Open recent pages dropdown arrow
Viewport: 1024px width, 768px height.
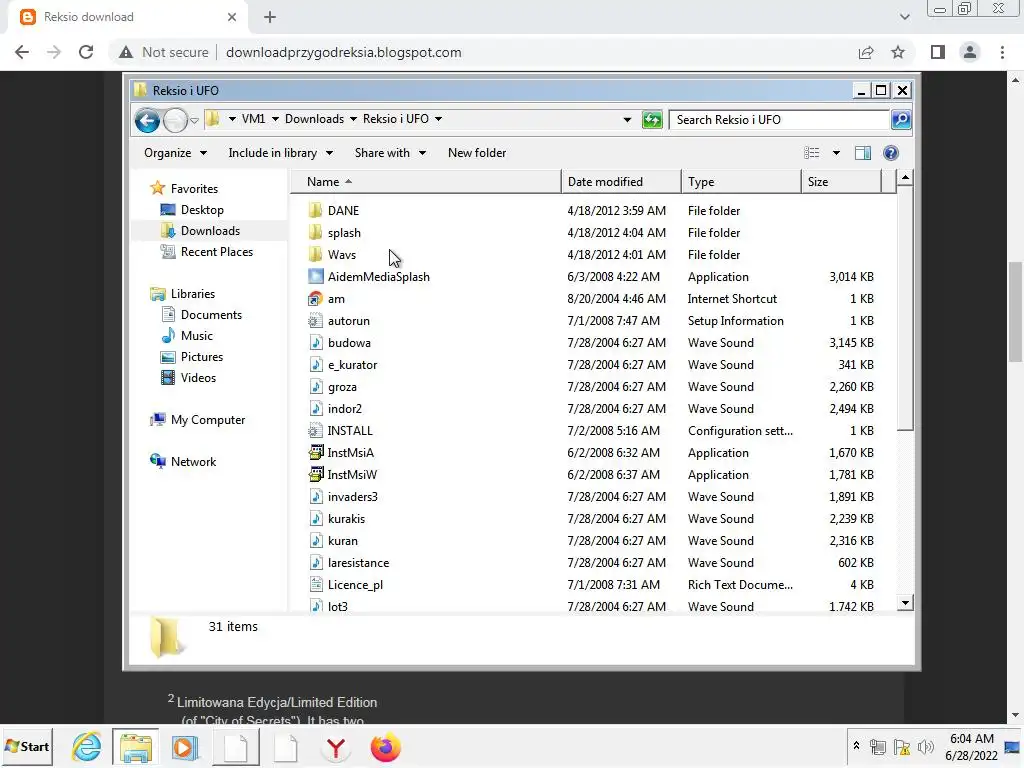point(194,121)
